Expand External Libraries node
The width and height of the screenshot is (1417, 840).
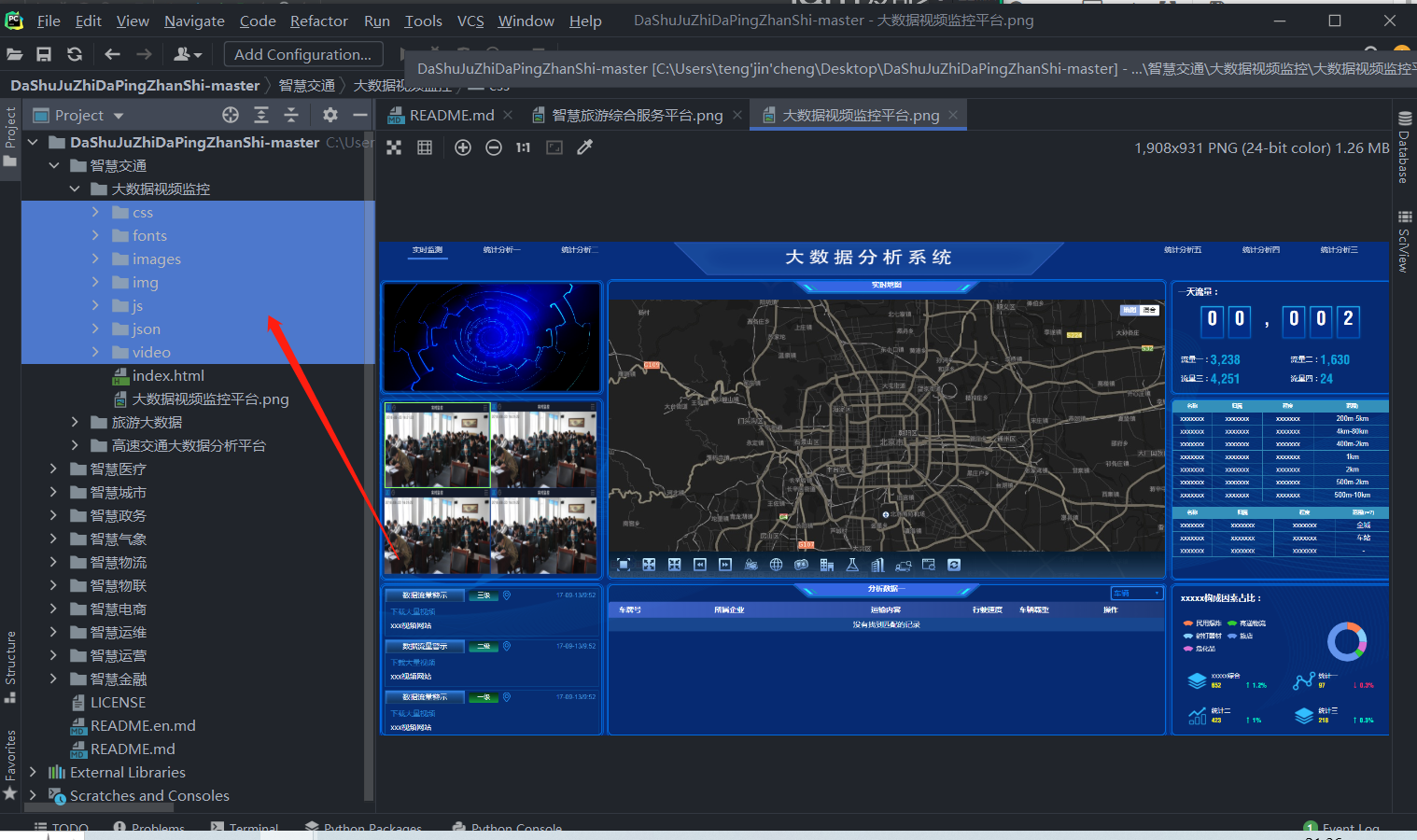[x=34, y=772]
